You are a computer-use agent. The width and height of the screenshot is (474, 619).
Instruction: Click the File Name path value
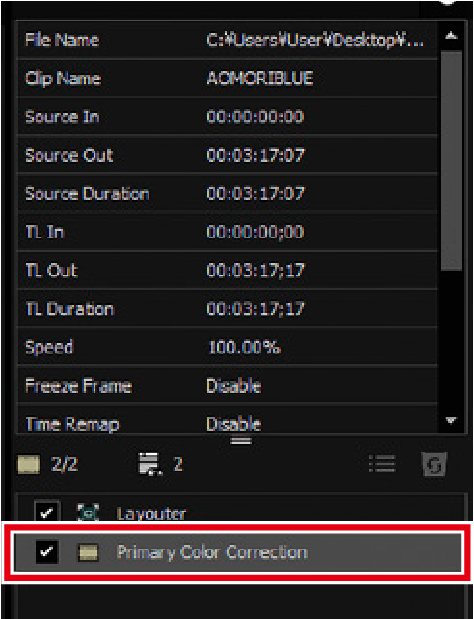(x=315, y=40)
